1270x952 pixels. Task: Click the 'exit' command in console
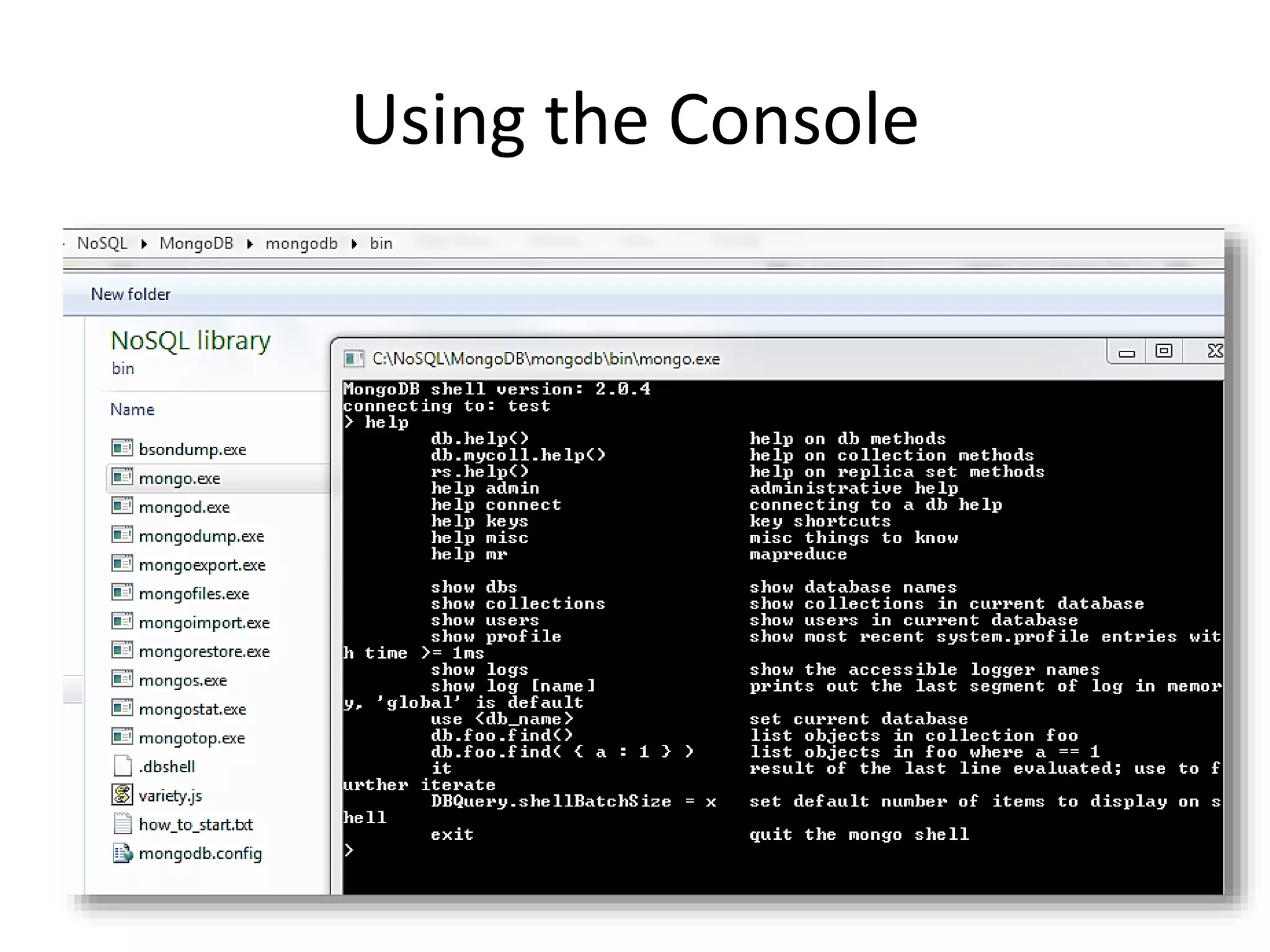click(x=452, y=834)
